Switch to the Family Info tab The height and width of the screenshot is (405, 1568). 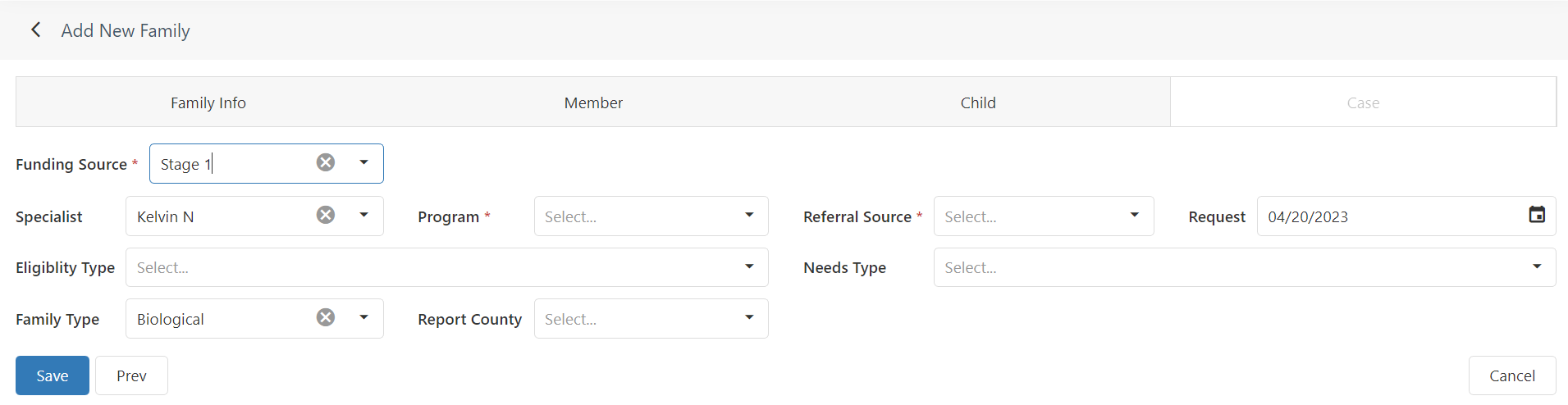tap(208, 102)
